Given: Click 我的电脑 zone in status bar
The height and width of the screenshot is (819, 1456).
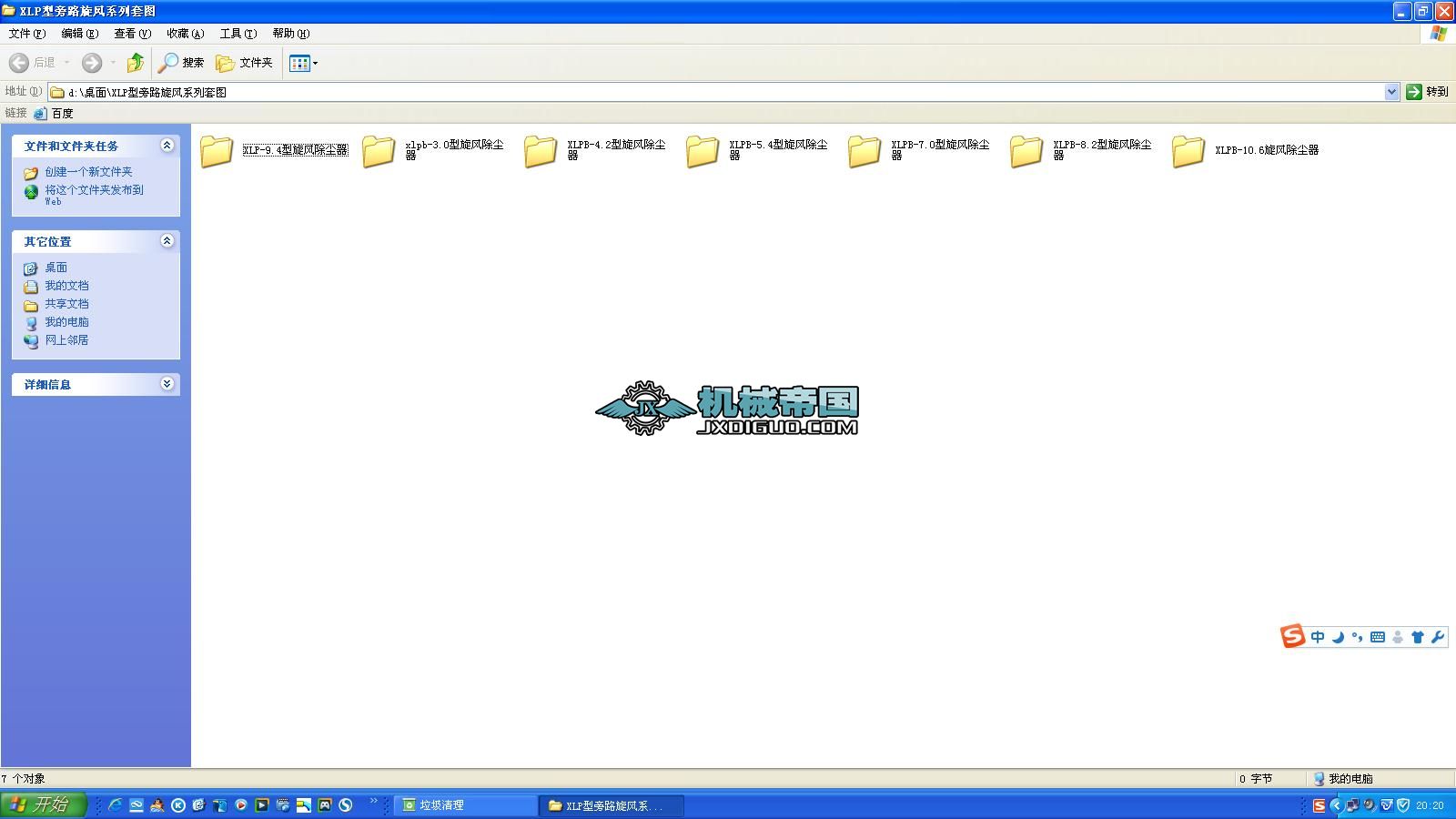Looking at the screenshot, I should 1343,779.
